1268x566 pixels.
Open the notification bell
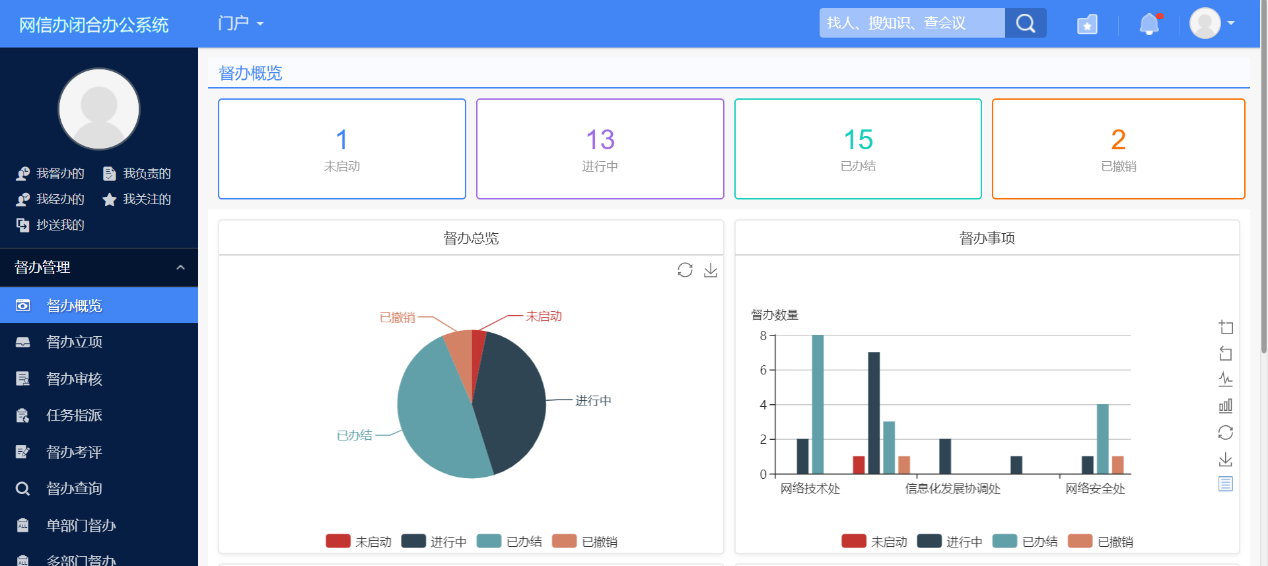click(x=1149, y=24)
